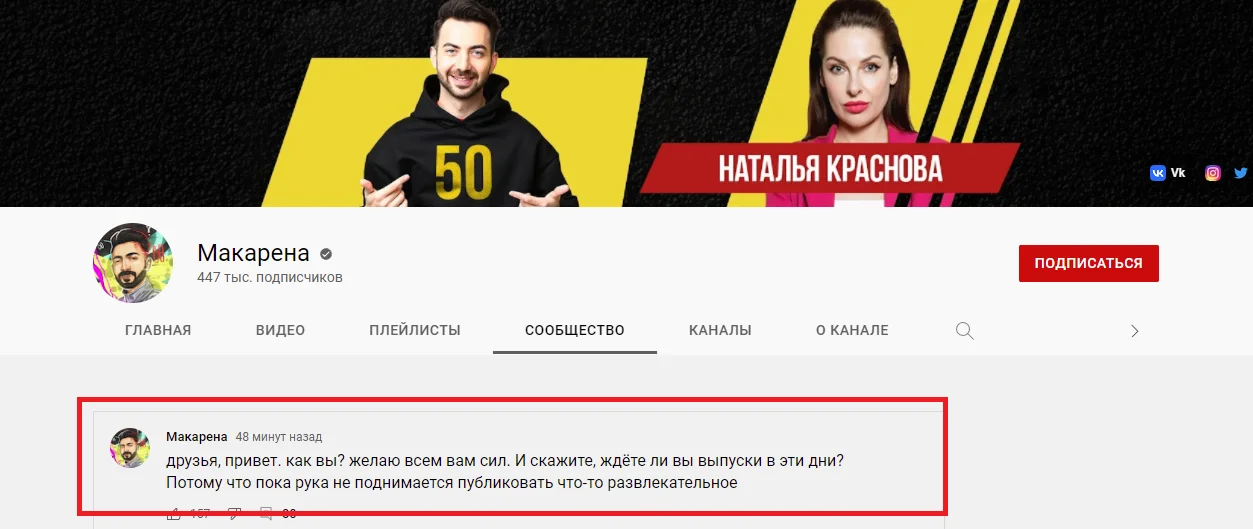
Task: Click the large Макарена channel avatar
Action: coord(133,263)
